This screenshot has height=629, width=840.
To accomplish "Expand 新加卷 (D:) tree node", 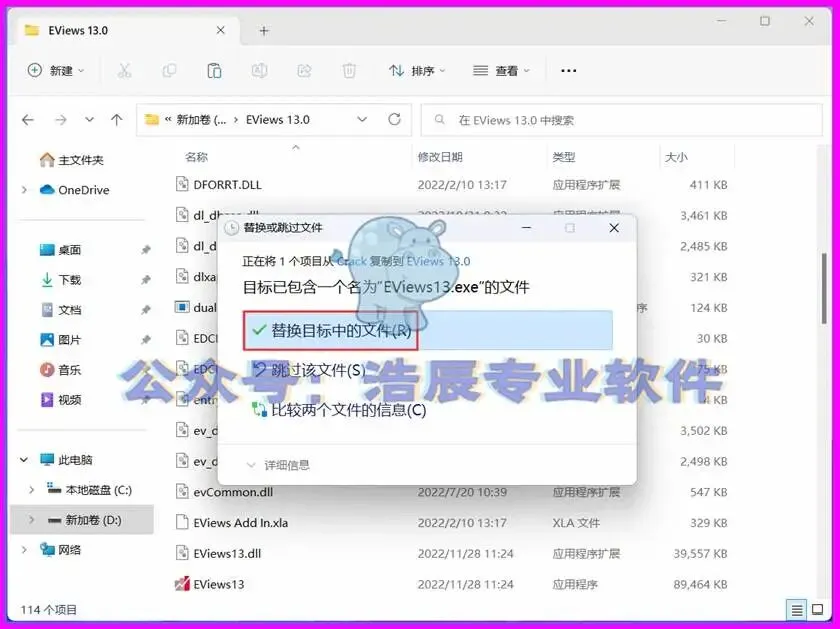I will (x=32, y=520).
